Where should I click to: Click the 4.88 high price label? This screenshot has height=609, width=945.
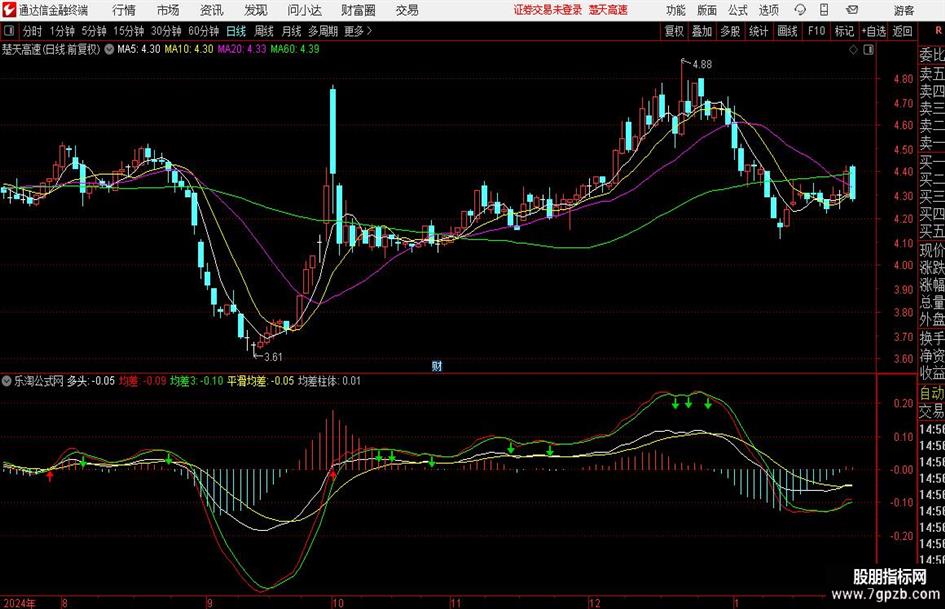click(x=702, y=65)
